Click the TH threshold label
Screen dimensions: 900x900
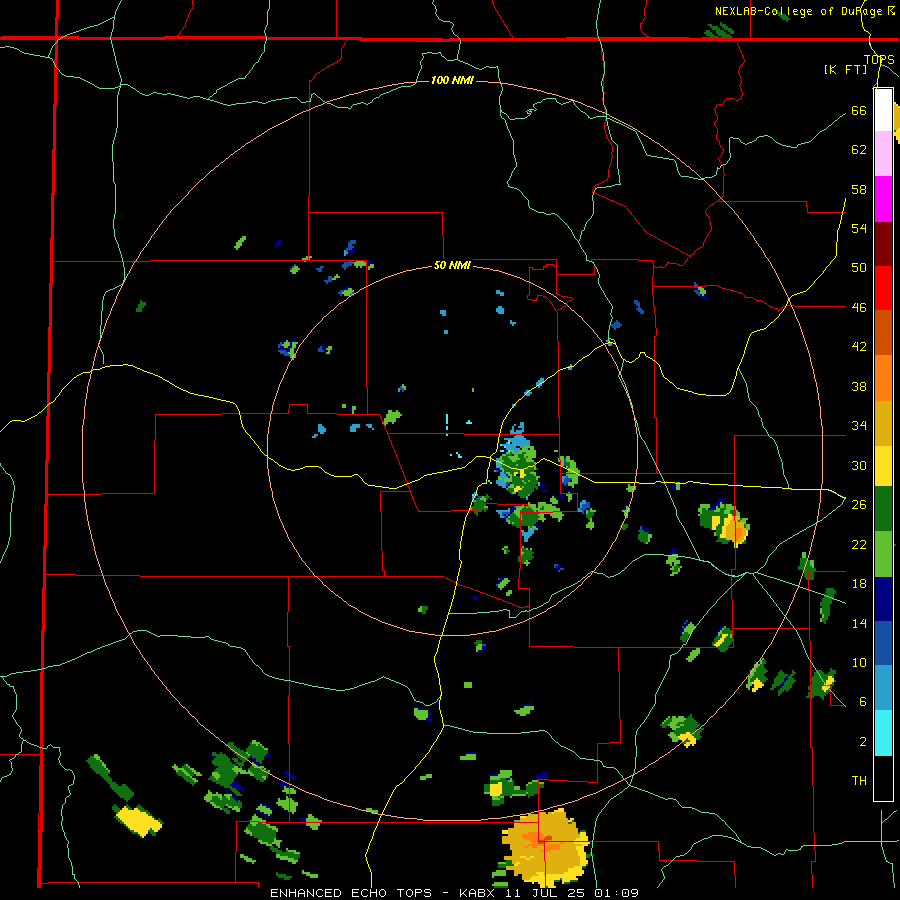coord(859,780)
